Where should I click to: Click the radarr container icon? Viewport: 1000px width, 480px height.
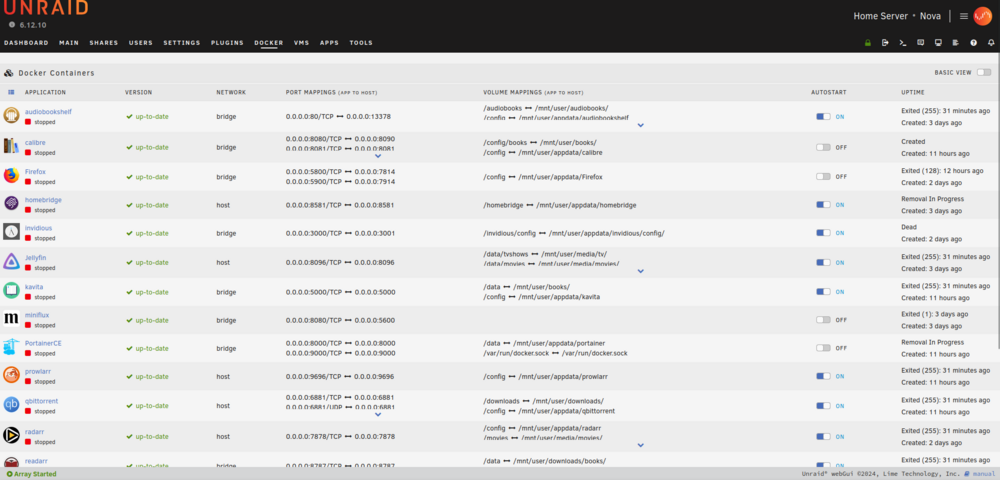click(x=11, y=435)
